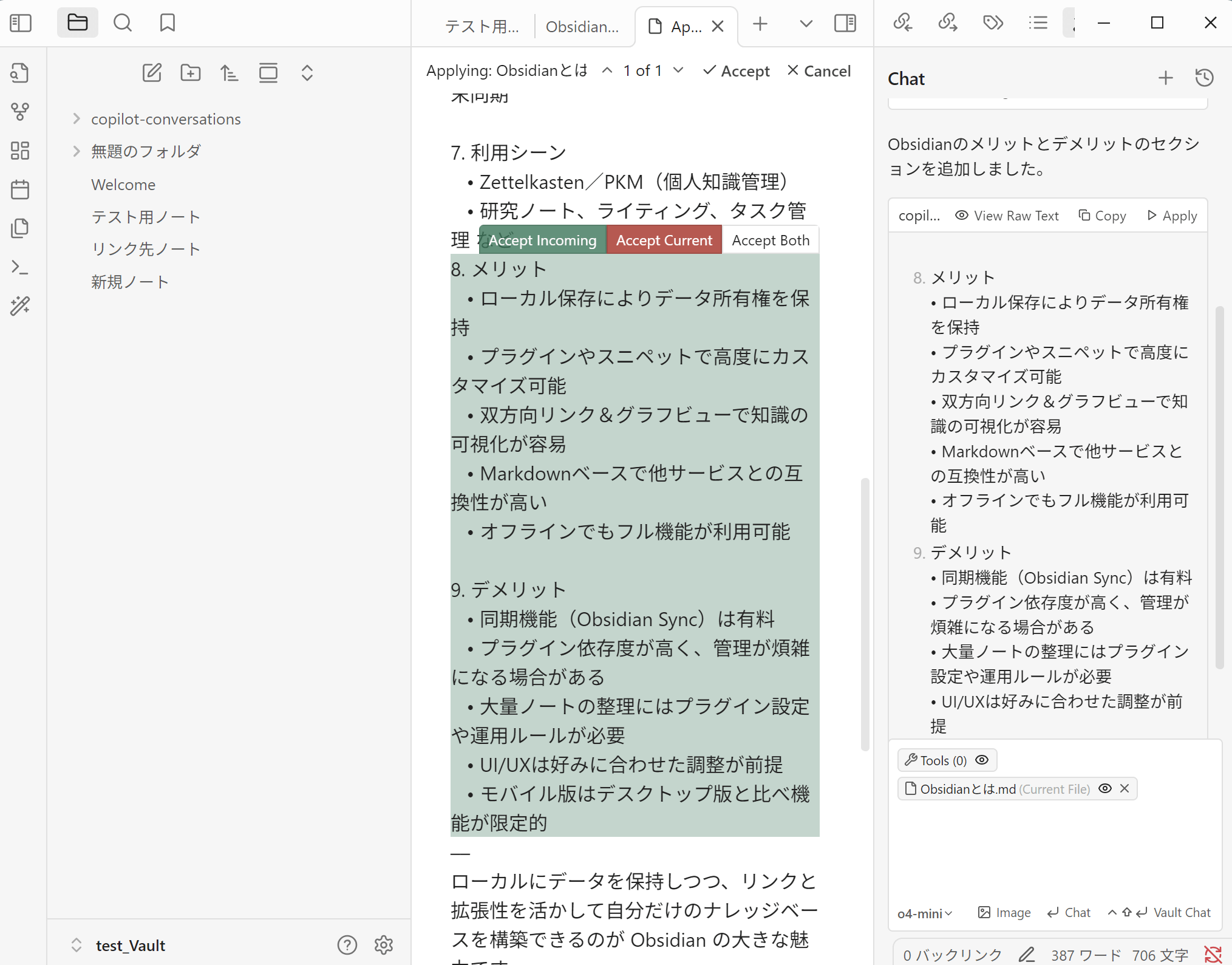The height and width of the screenshot is (965, 1232).
Task: Click auto-reveal current file icon
Action: [268, 73]
